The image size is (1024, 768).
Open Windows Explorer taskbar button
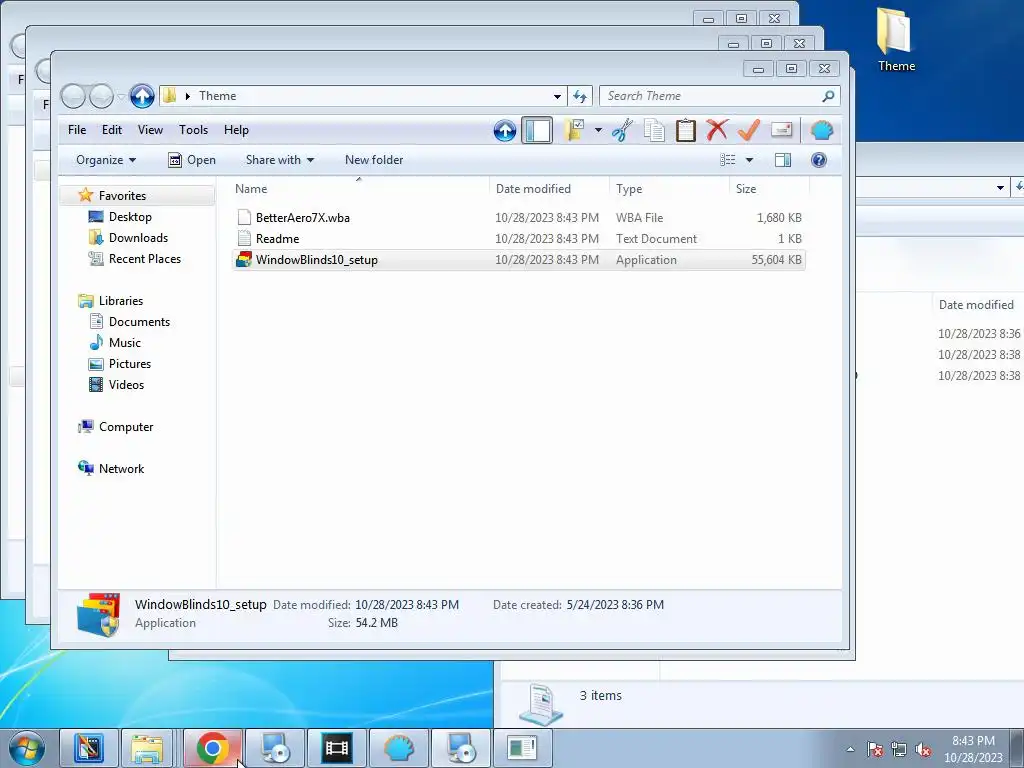pyautogui.click(x=147, y=748)
